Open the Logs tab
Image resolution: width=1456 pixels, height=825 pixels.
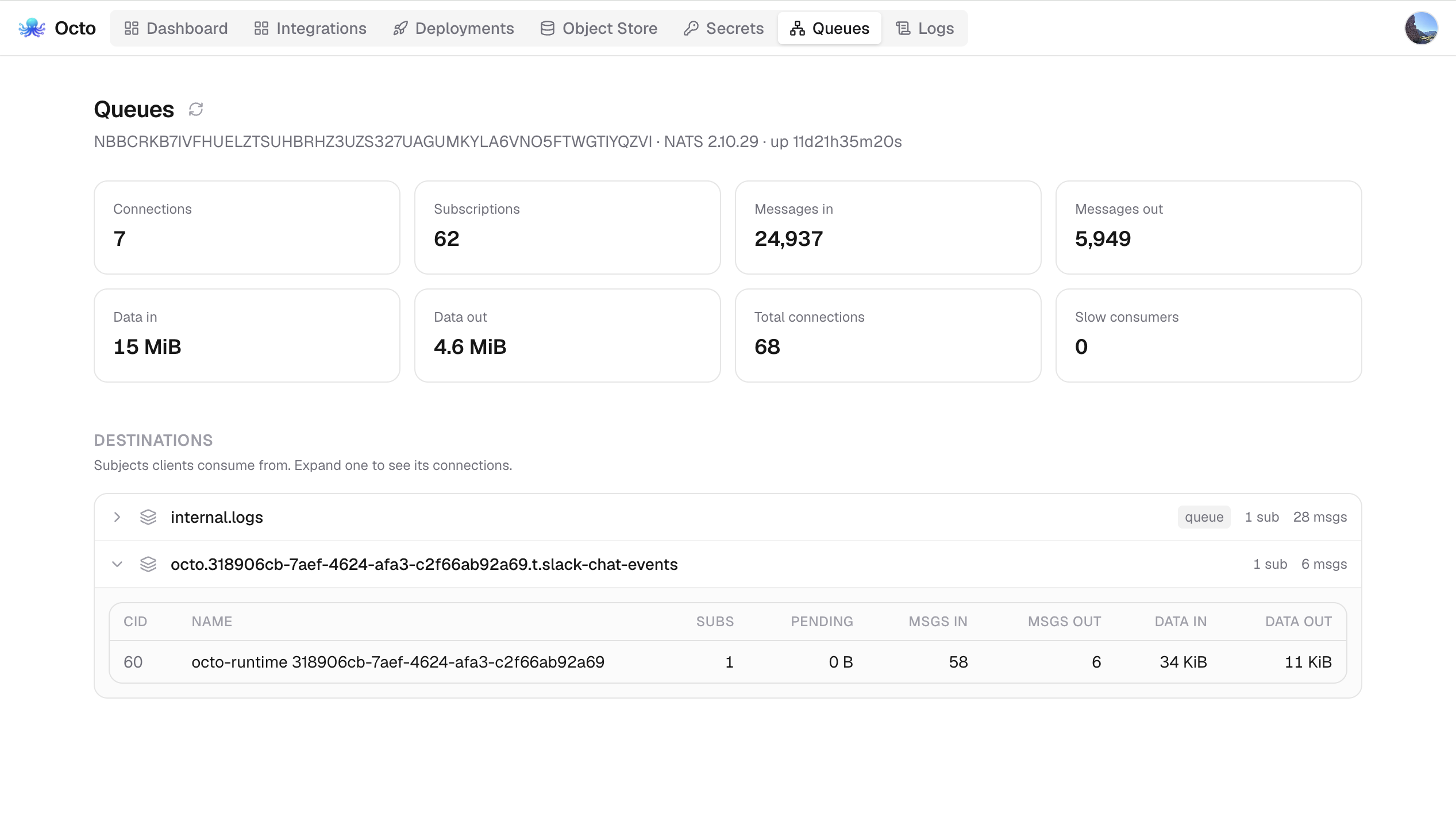(x=925, y=28)
